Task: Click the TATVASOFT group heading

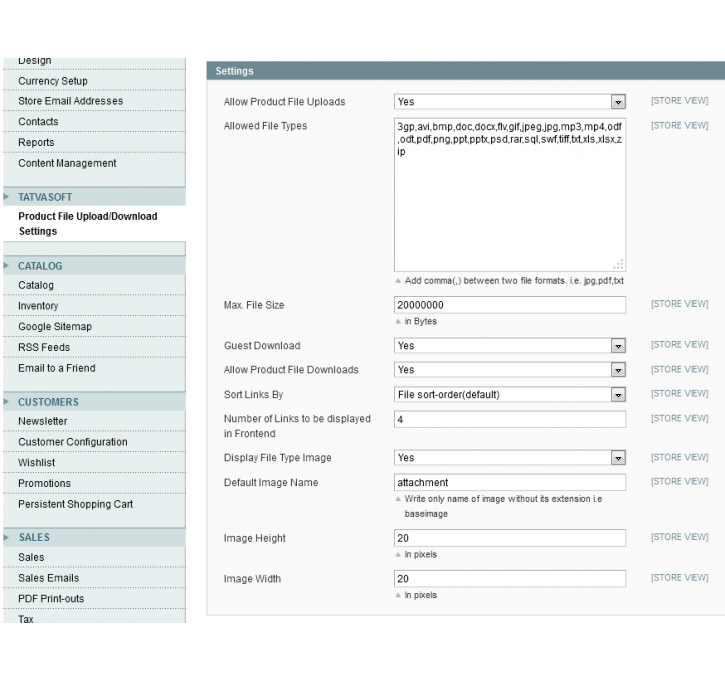Action: (x=45, y=197)
